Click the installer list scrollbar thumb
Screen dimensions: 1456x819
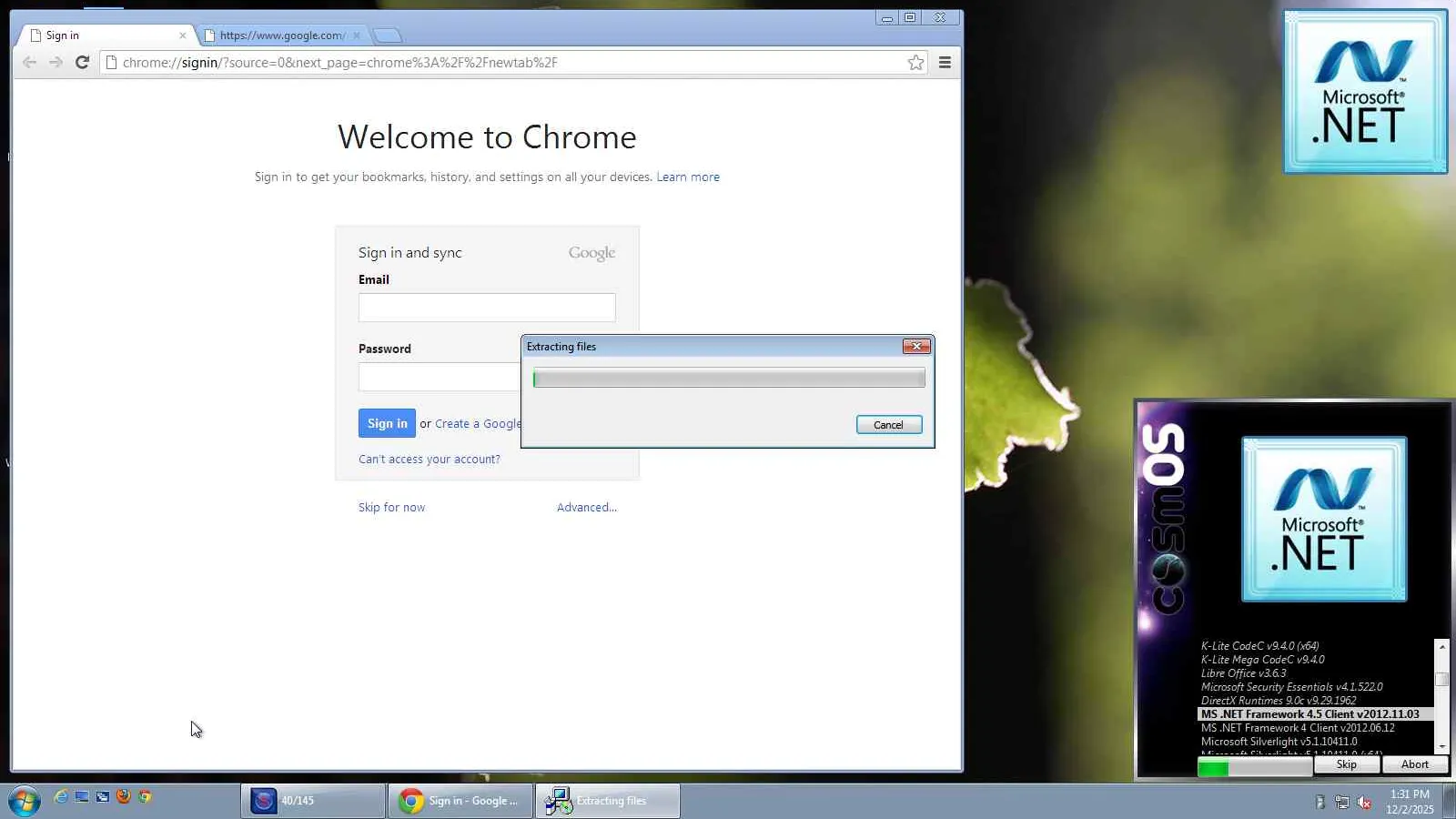(1441, 679)
